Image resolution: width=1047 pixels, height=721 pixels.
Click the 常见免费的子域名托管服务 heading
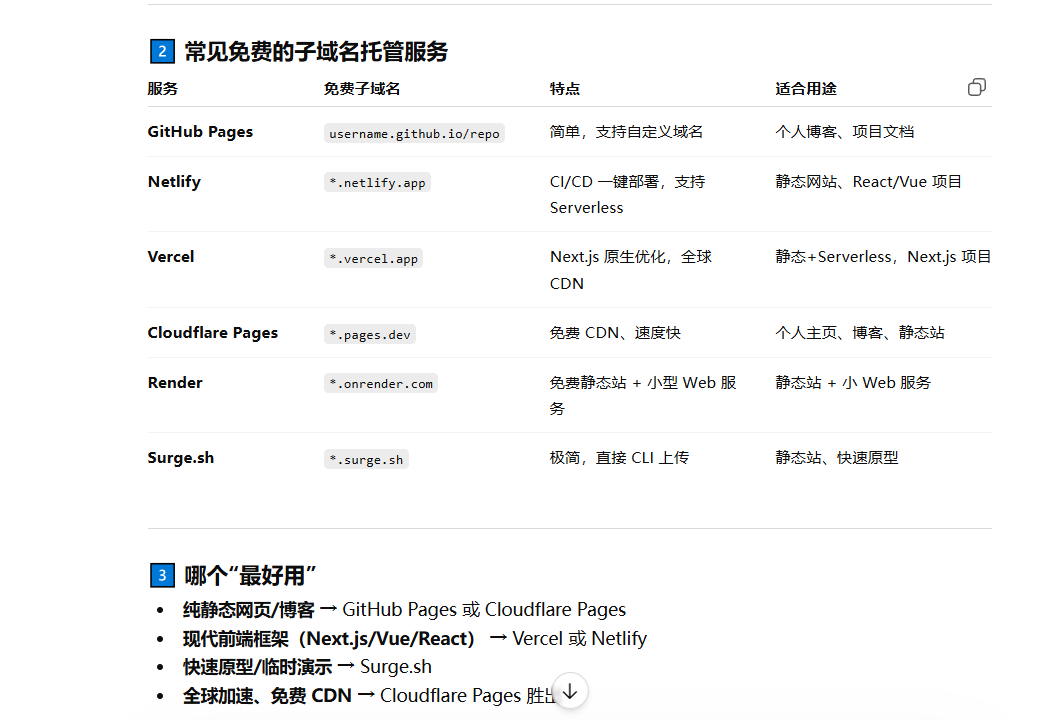click(316, 52)
